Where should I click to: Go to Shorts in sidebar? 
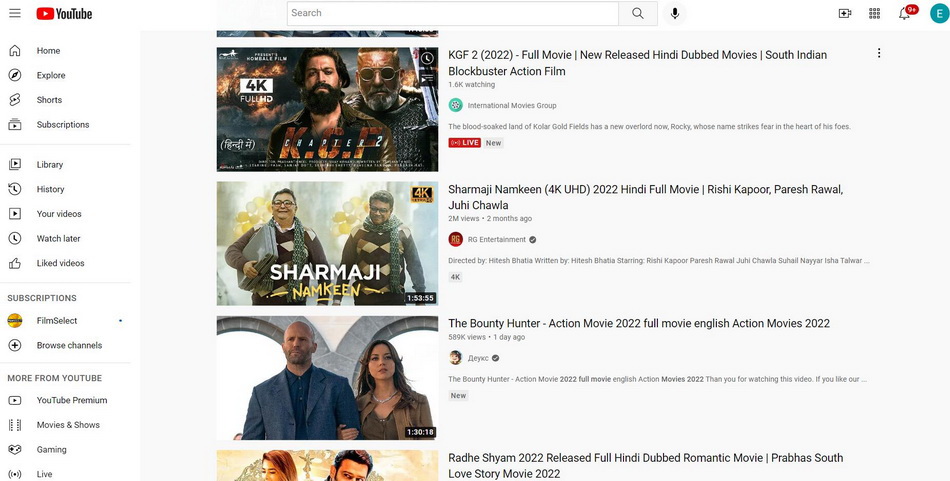coord(49,100)
